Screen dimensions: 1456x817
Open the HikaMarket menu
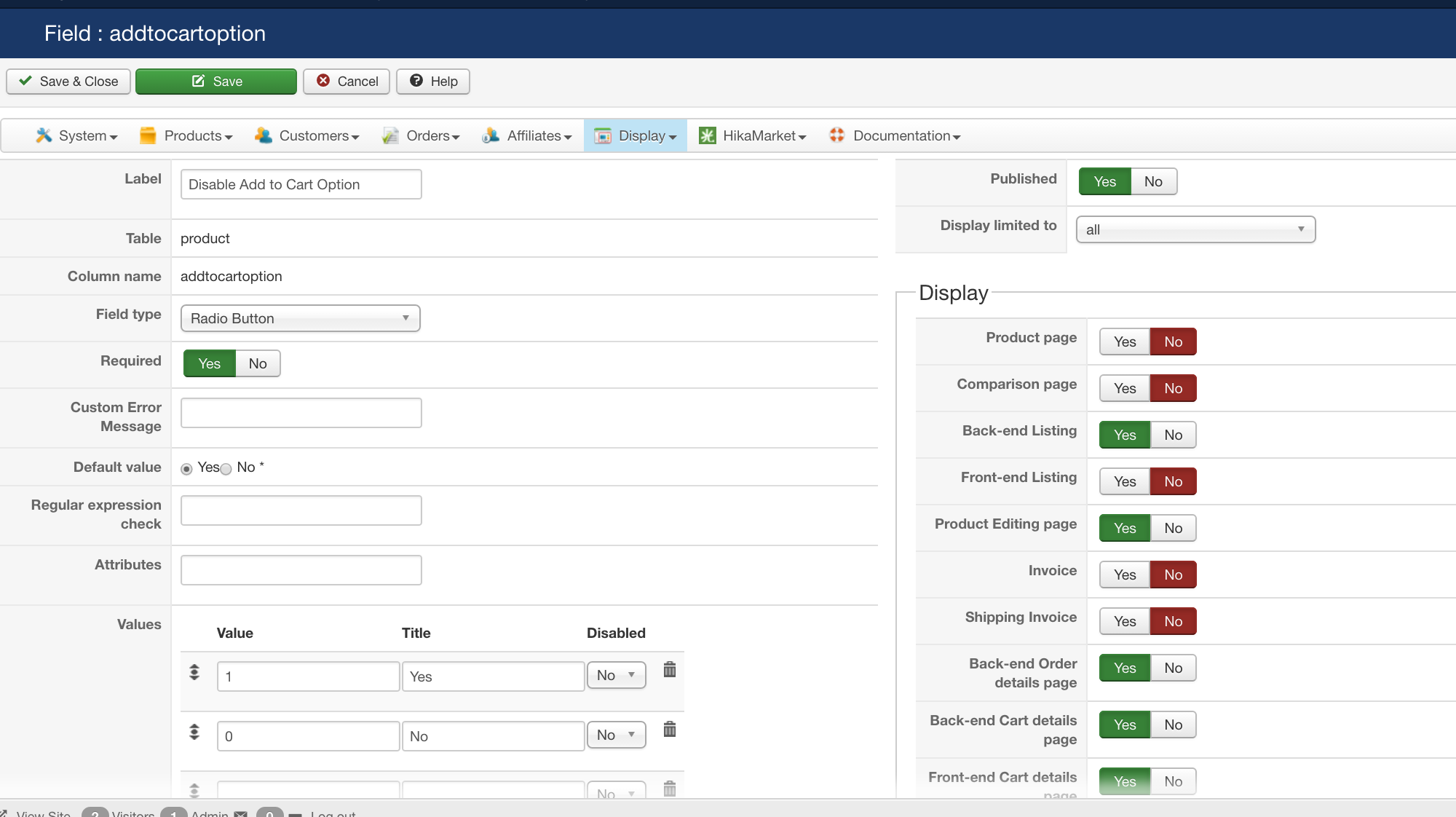pos(753,135)
